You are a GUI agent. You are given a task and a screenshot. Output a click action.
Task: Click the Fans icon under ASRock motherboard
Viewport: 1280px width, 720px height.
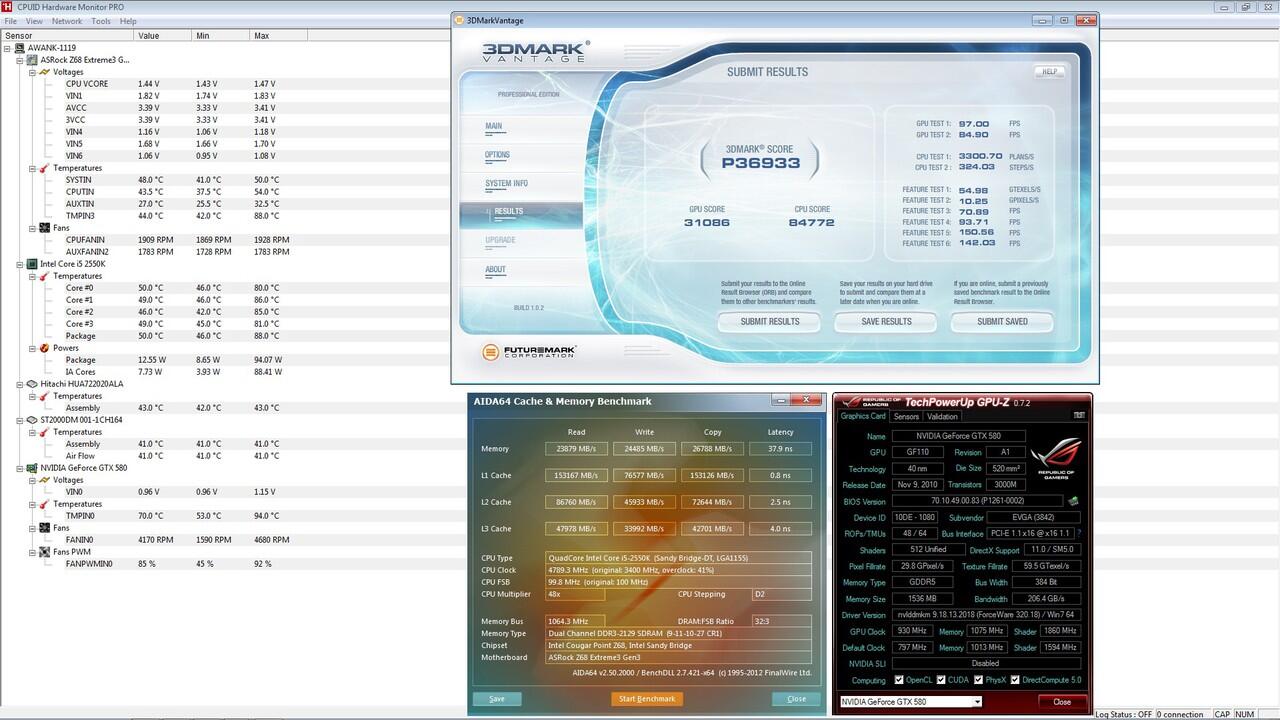point(45,228)
